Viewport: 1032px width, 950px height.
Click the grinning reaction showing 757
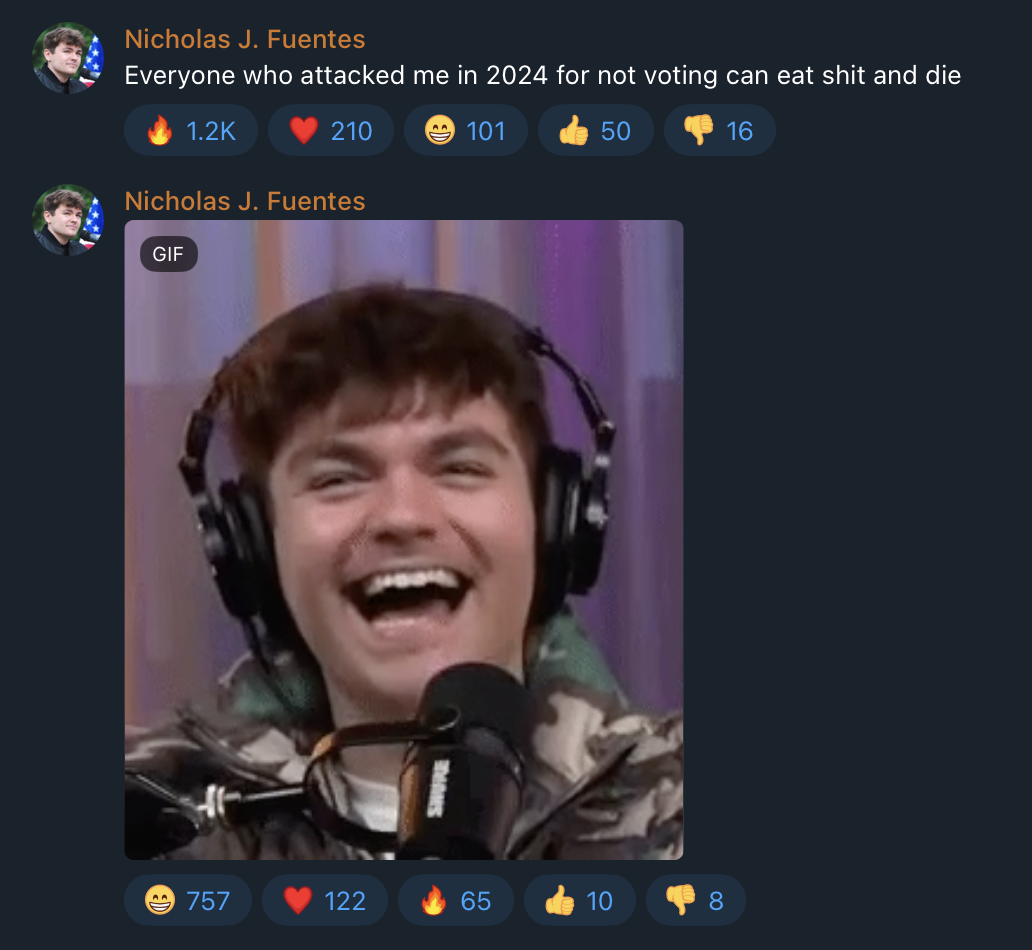(188, 900)
